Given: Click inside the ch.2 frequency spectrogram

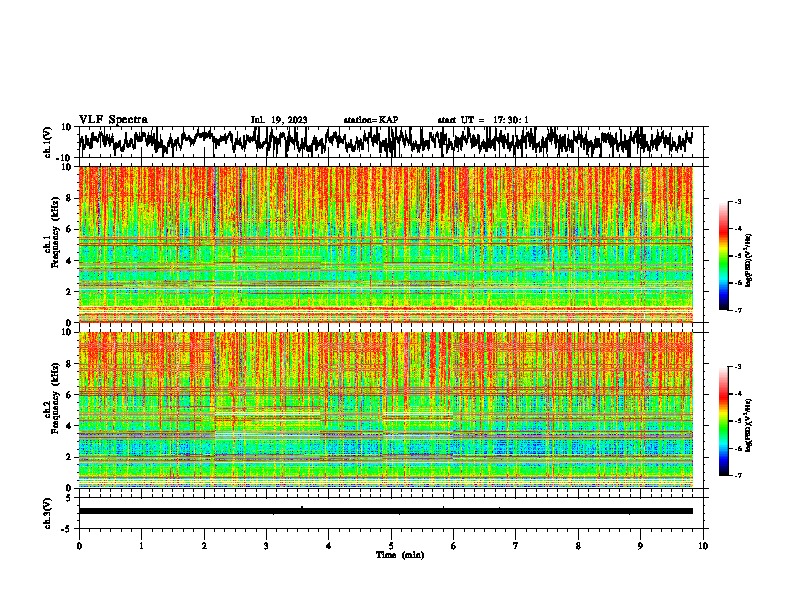Looking at the screenshot, I should tap(385, 410).
